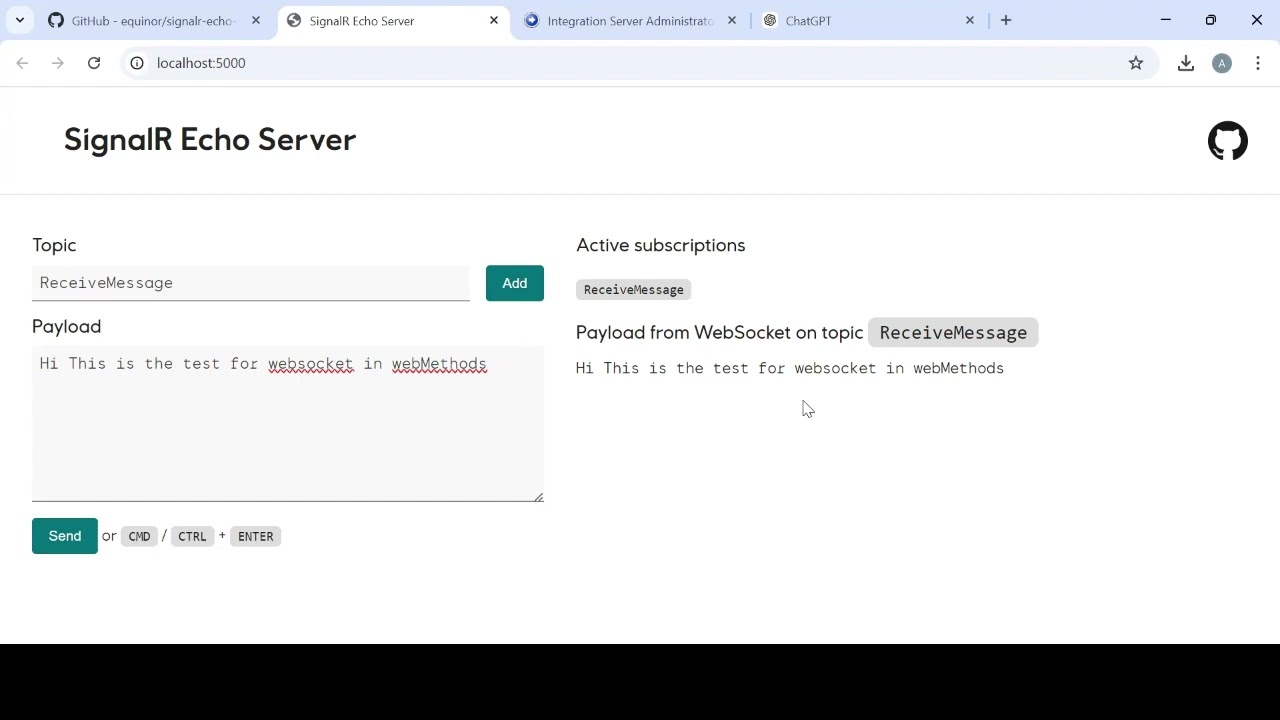Open the Chrome three-dot menu

coord(1258,63)
